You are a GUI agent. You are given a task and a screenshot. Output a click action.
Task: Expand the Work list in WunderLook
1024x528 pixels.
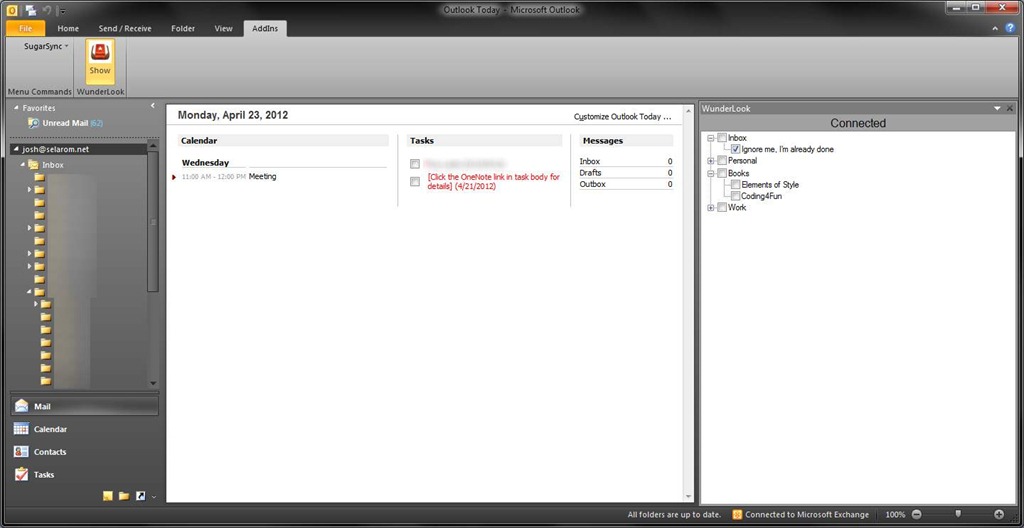(x=710, y=208)
